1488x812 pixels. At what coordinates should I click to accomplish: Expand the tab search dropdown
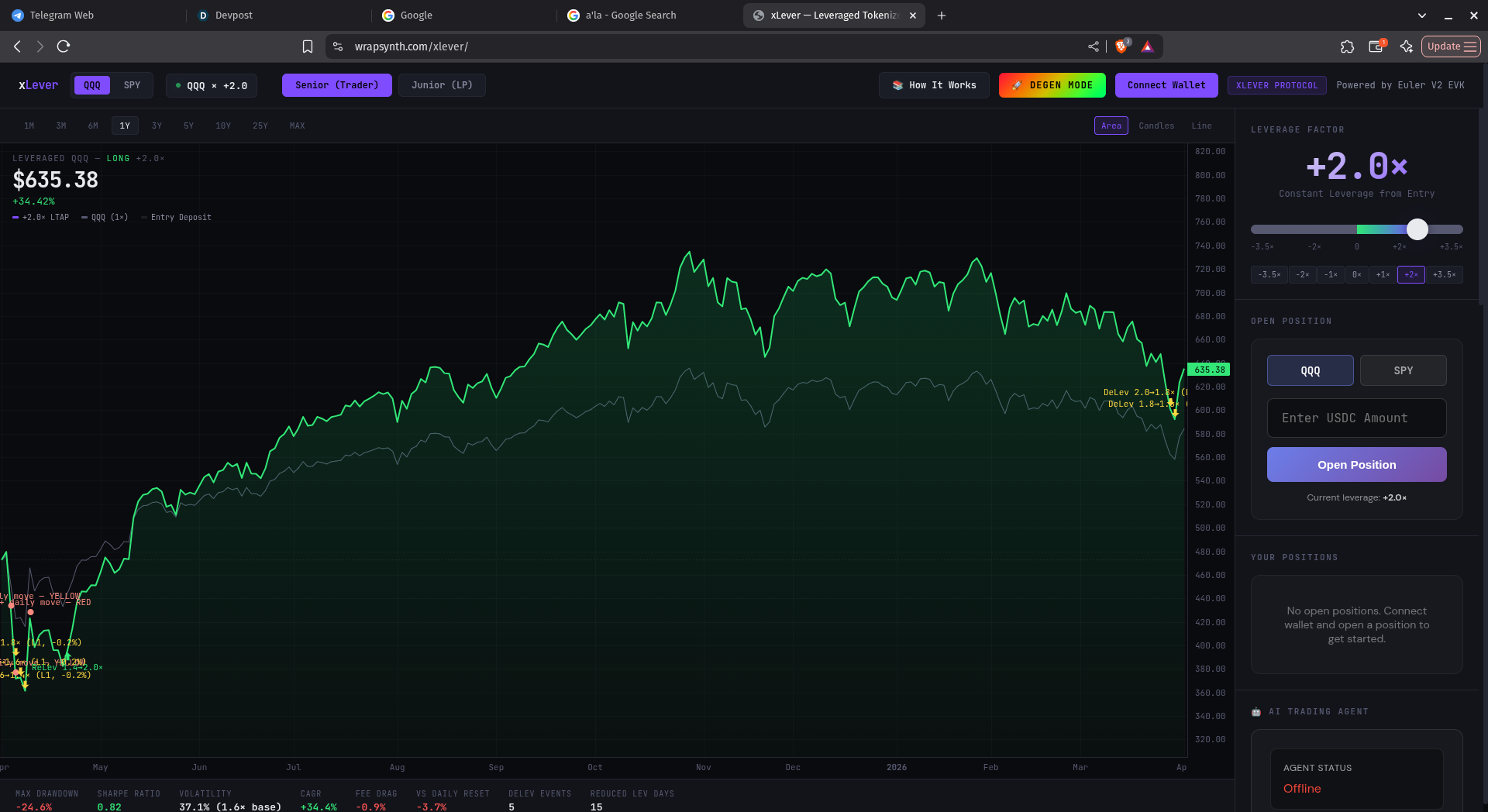click(1422, 15)
